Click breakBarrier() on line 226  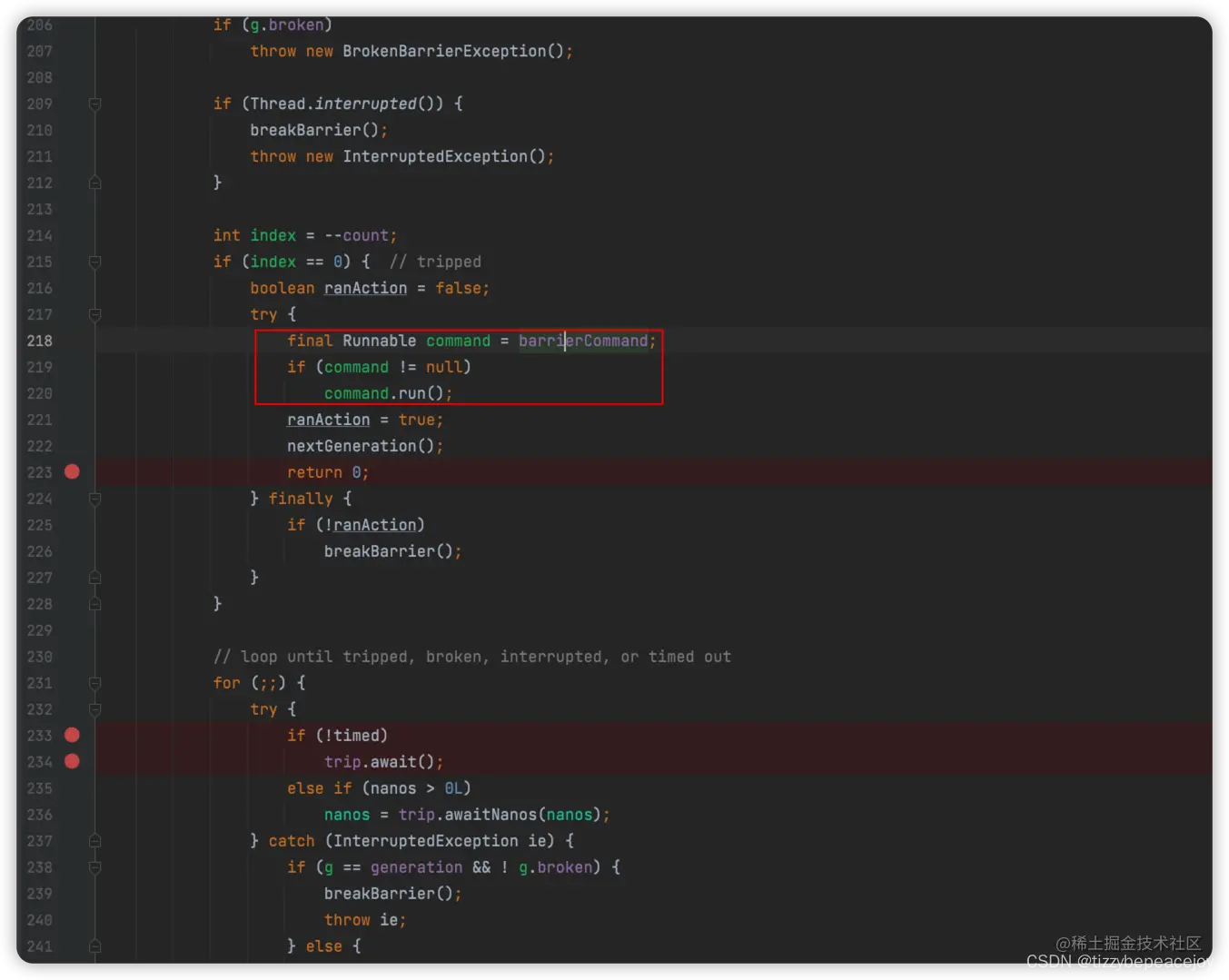[x=389, y=551]
